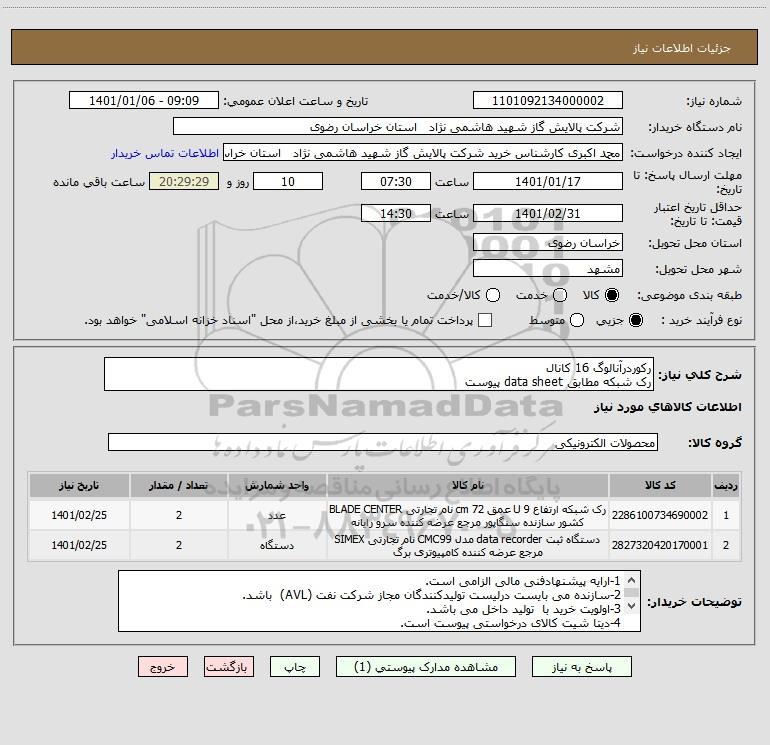This screenshot has width=770, height=745.
Task: Click item code 2286100734690002
Action: [660, 515]
